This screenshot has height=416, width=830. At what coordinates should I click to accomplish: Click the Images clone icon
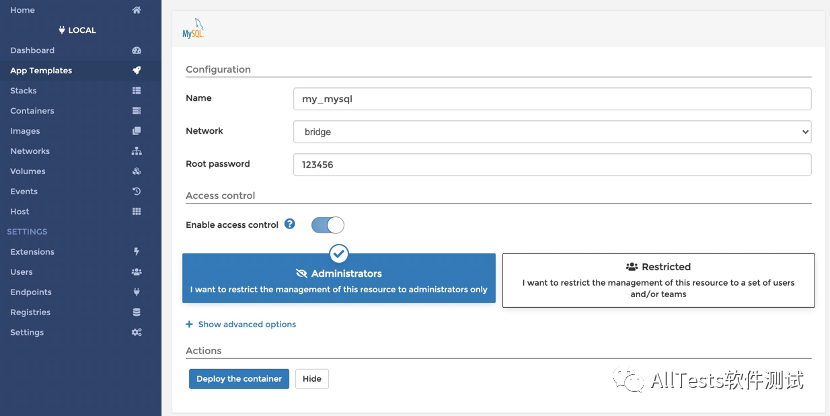coord(137,131)
